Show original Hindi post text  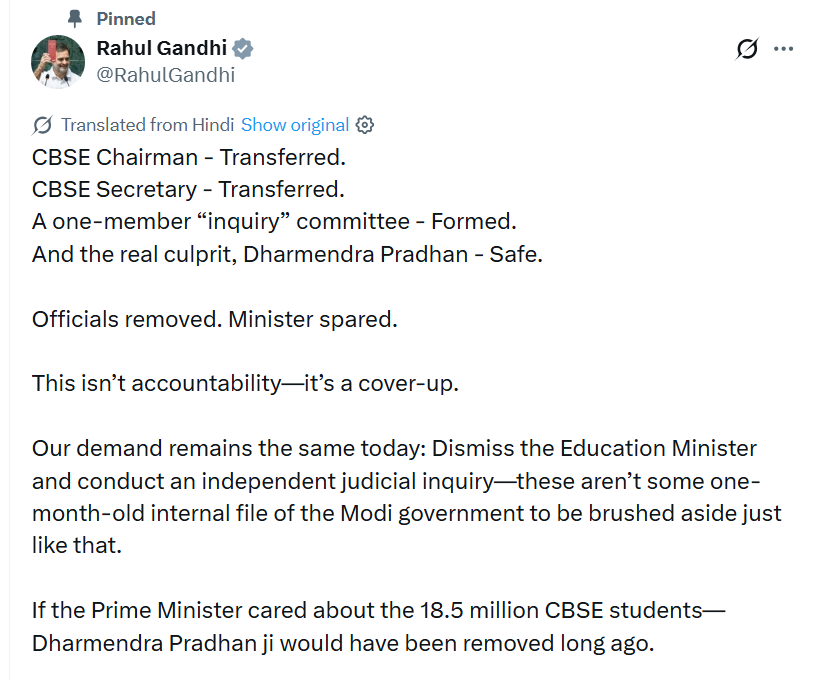pos(295,125)
